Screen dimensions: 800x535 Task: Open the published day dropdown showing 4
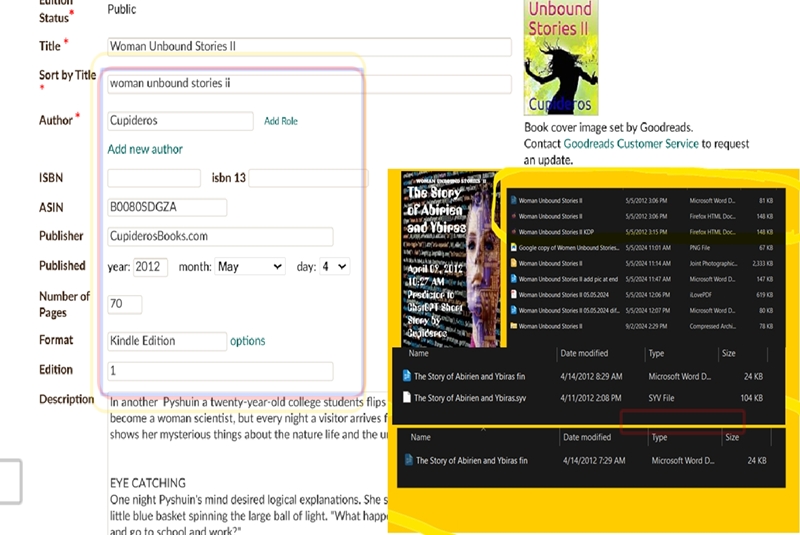coord(333,267)
